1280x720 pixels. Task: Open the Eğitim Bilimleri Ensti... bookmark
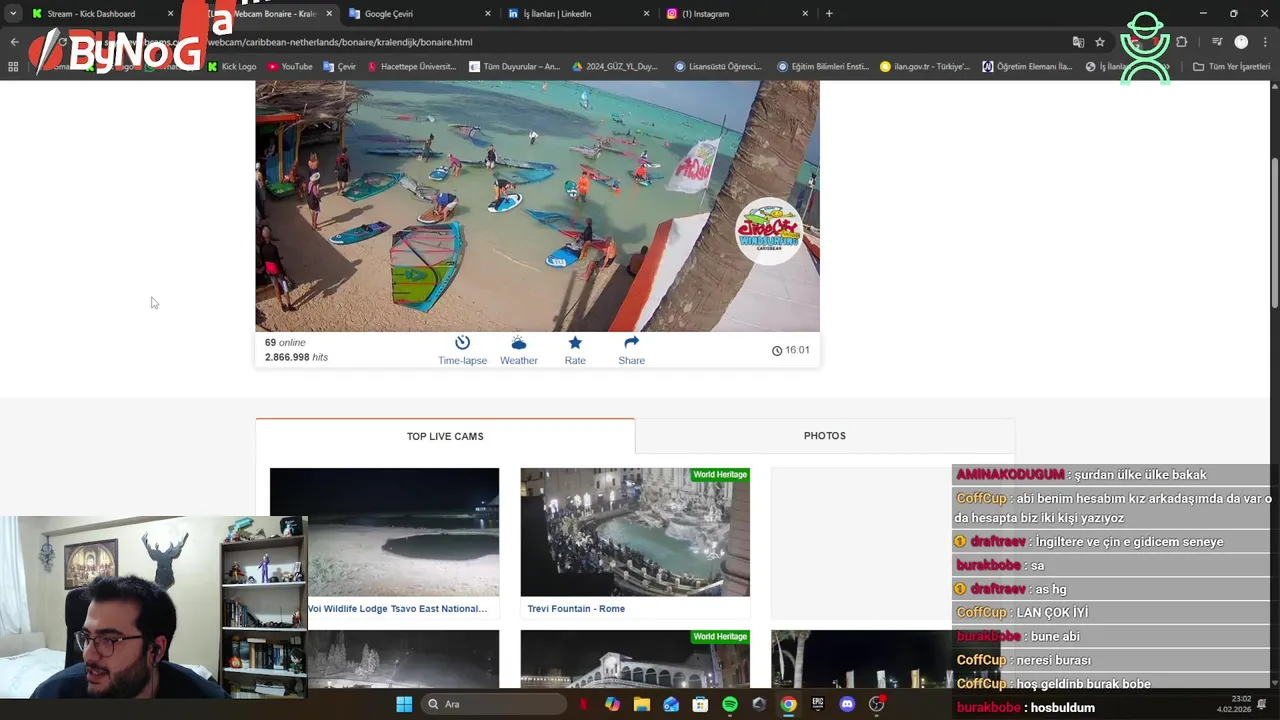tap(823, 67)
